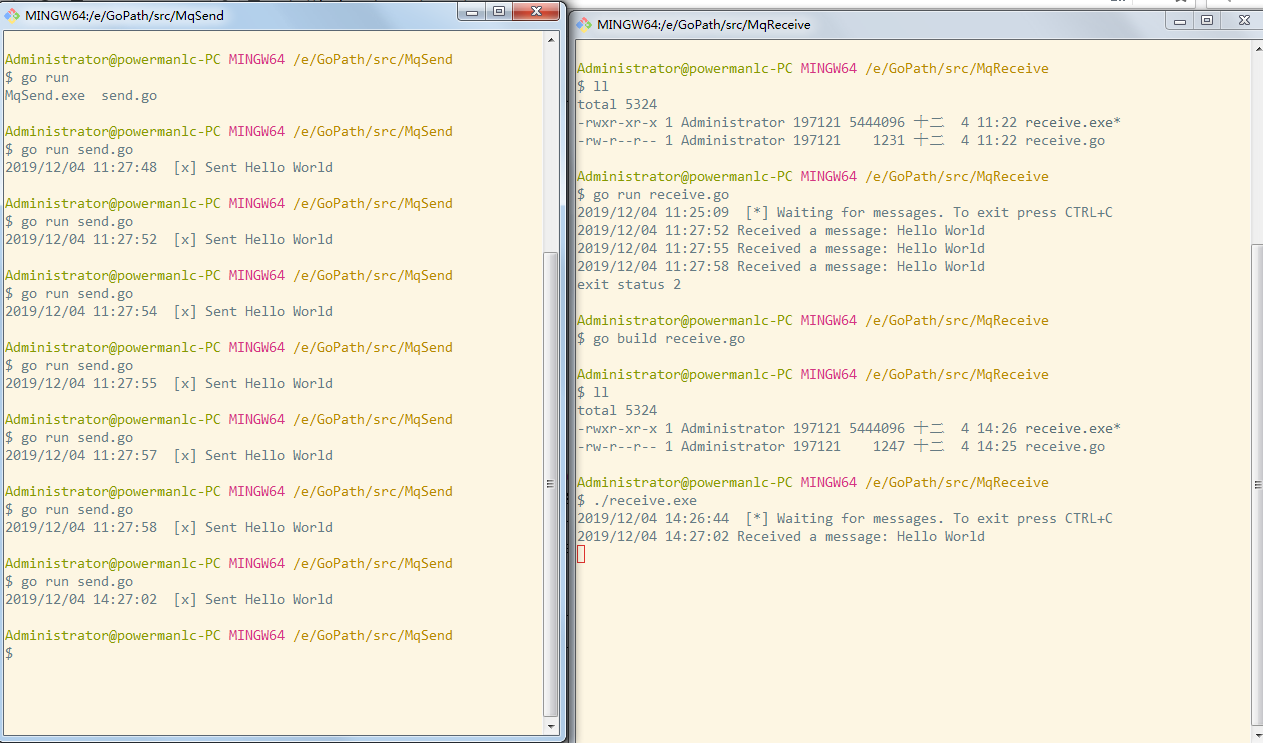Click the MqSend window title text

tap(124, 16)
